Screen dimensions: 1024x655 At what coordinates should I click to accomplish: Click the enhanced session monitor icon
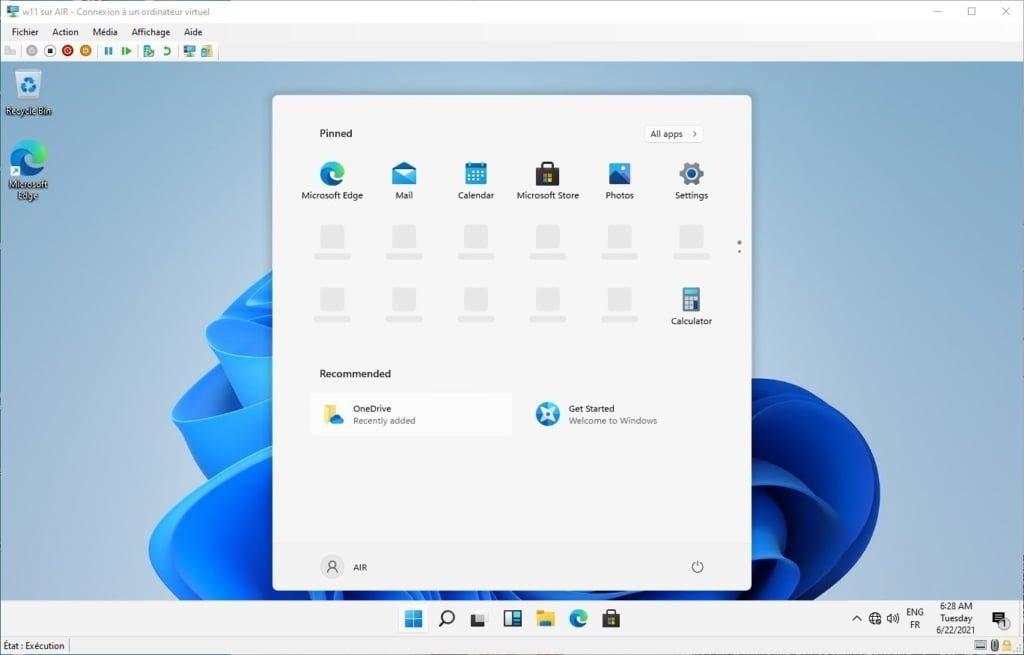[x=189, y=51]
